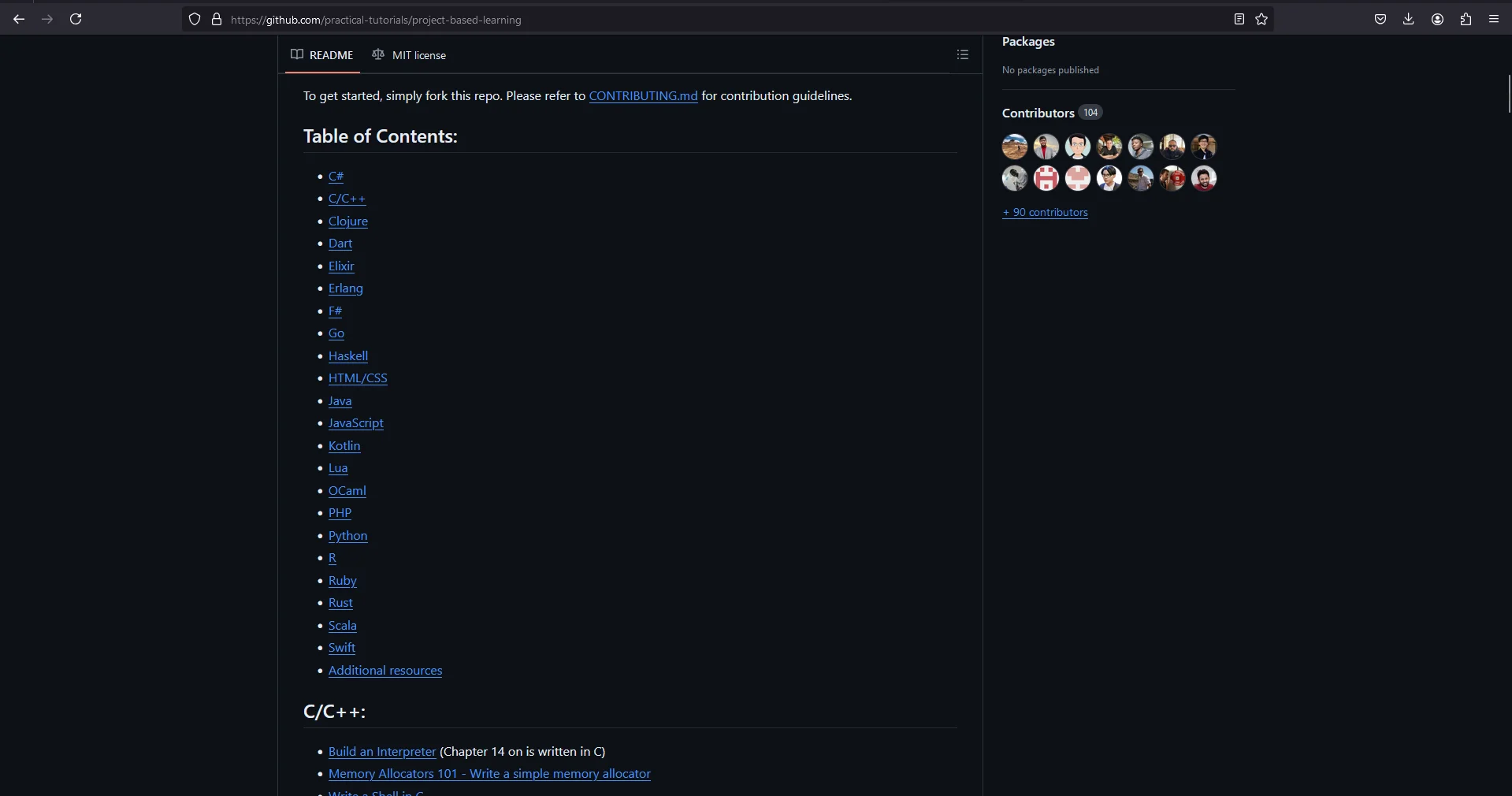Viewport: 1512px width, 796px height.
Task: Jump to the PHP section
Action: [340, 513]
